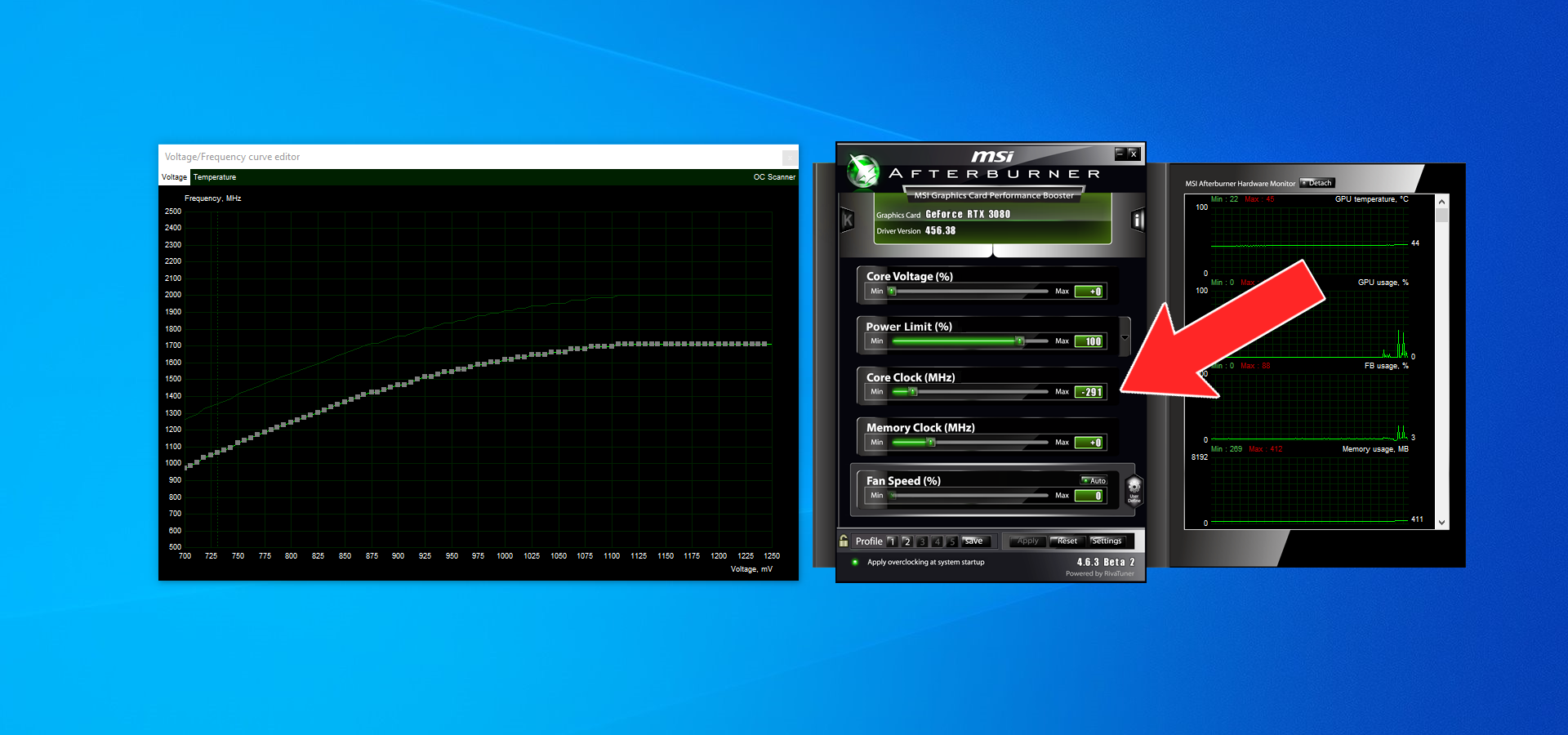The image size is (1568, 735).
Task: Run the OC Scanner
Action: coord(773,177)
